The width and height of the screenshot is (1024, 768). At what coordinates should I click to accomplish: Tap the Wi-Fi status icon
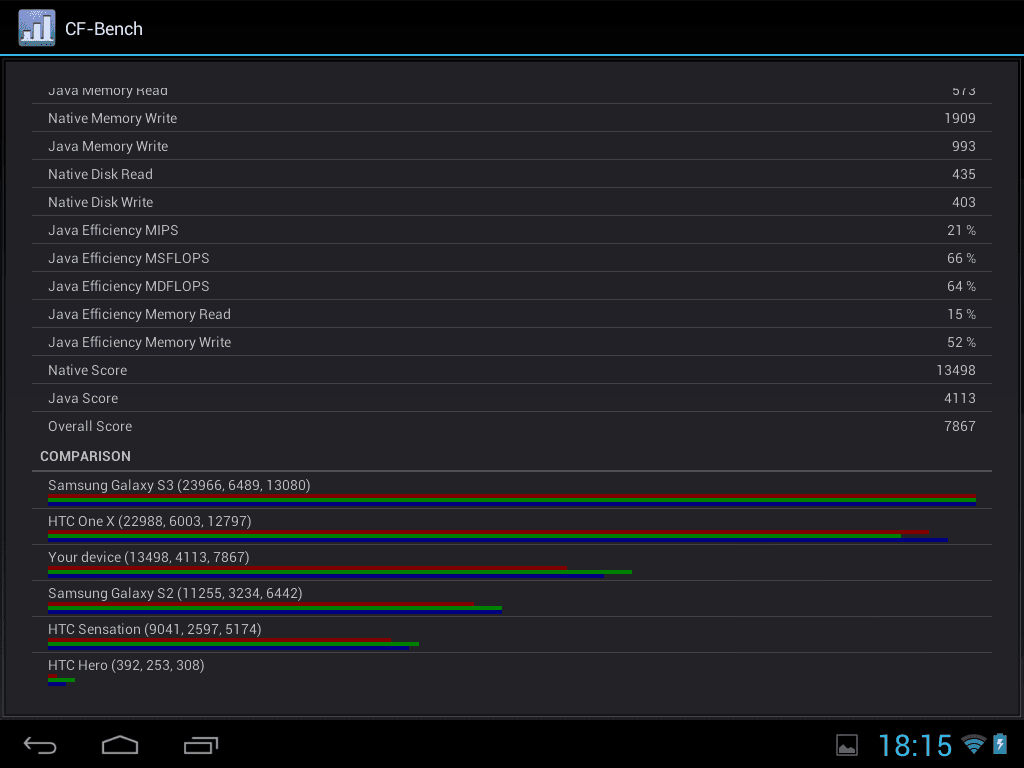[974, 744]
